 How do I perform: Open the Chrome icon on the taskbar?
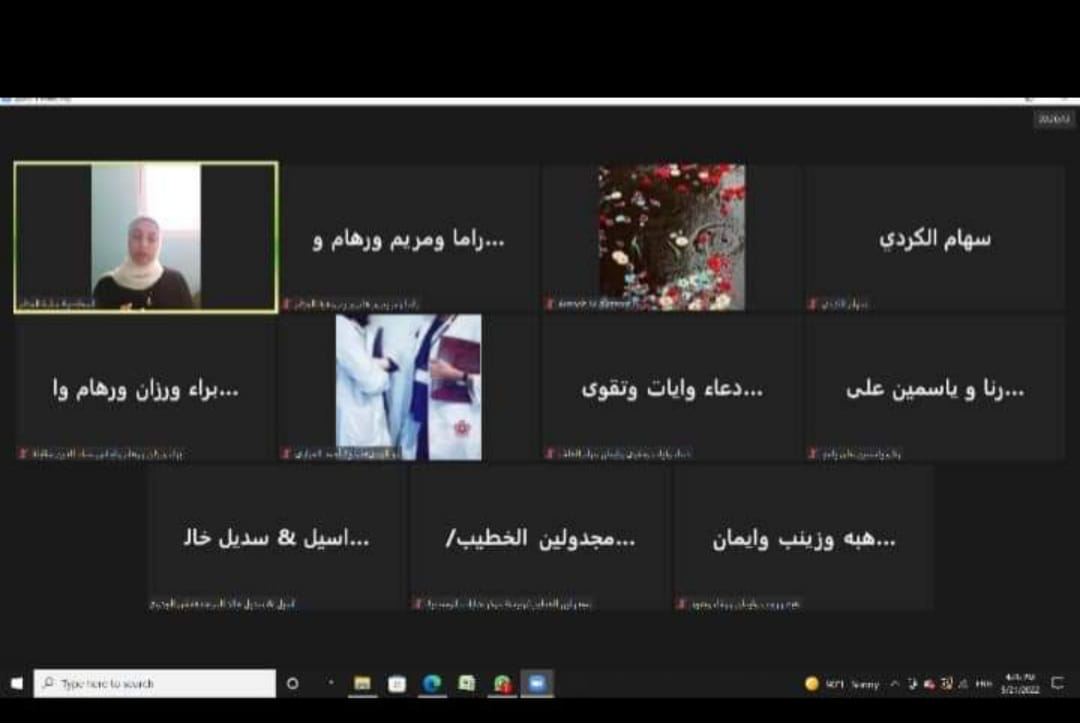(x=502, y=684)
